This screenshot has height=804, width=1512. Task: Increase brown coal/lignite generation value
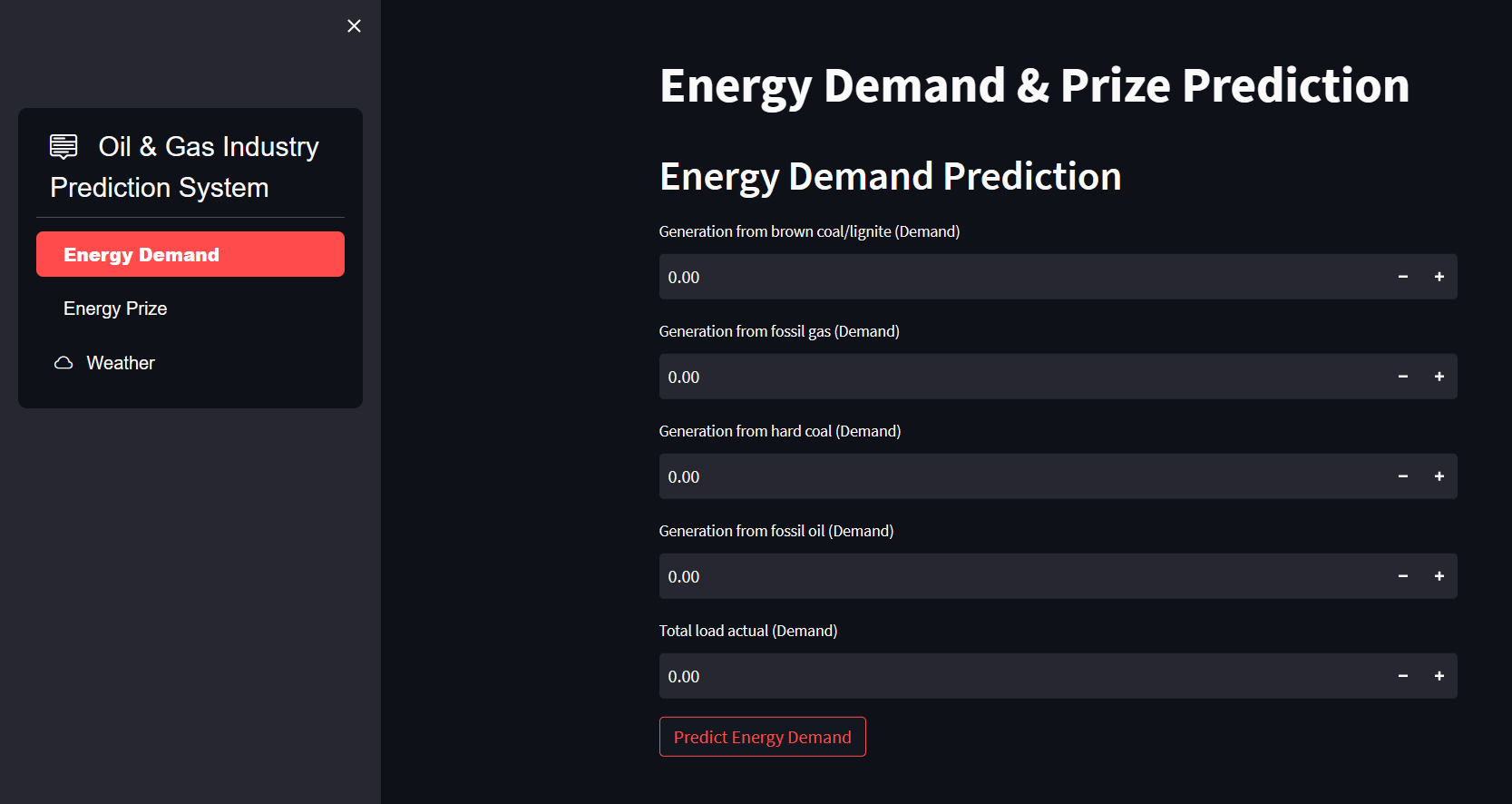pos(1439,277)
